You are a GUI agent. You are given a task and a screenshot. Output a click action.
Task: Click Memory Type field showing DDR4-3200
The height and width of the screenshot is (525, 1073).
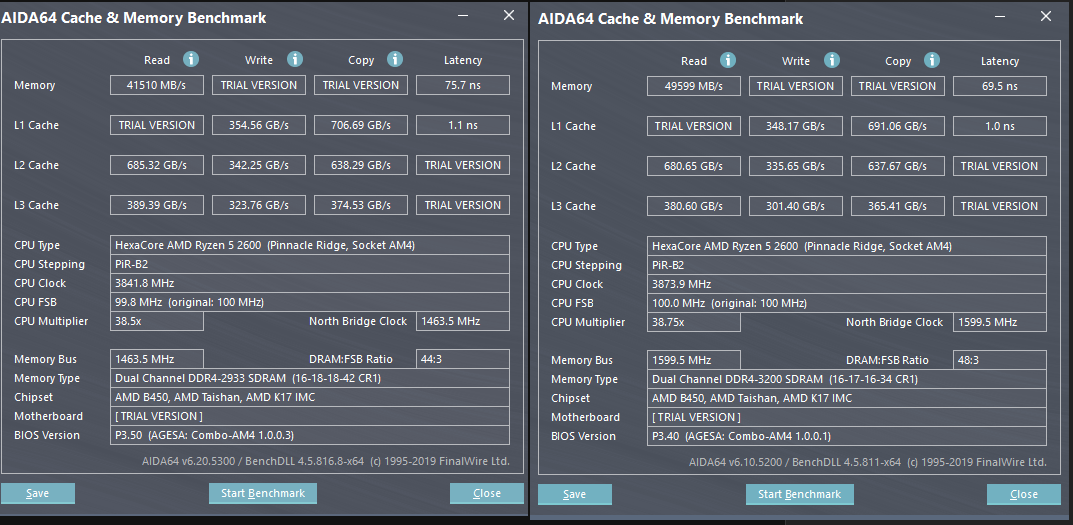pos(846,379)
